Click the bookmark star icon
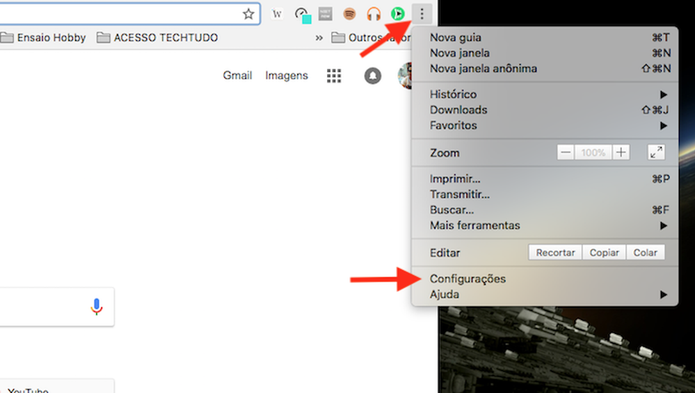695x393 pixels. [x=248, y=14]
